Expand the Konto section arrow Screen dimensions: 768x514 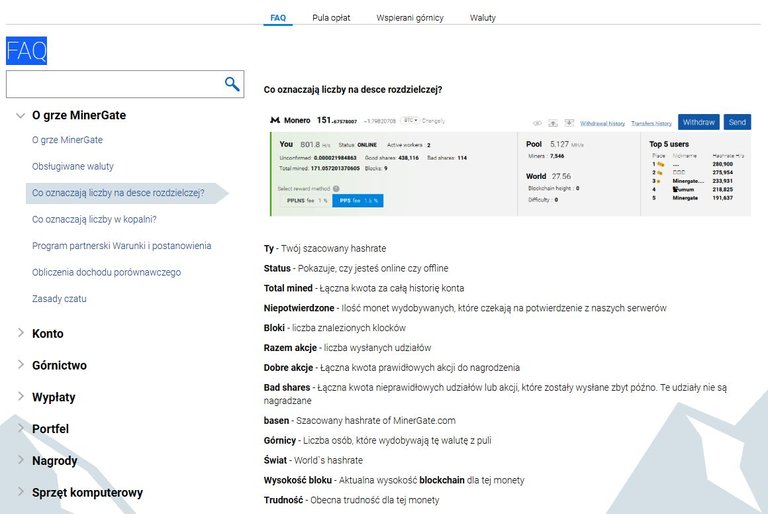tap(21, 333)
